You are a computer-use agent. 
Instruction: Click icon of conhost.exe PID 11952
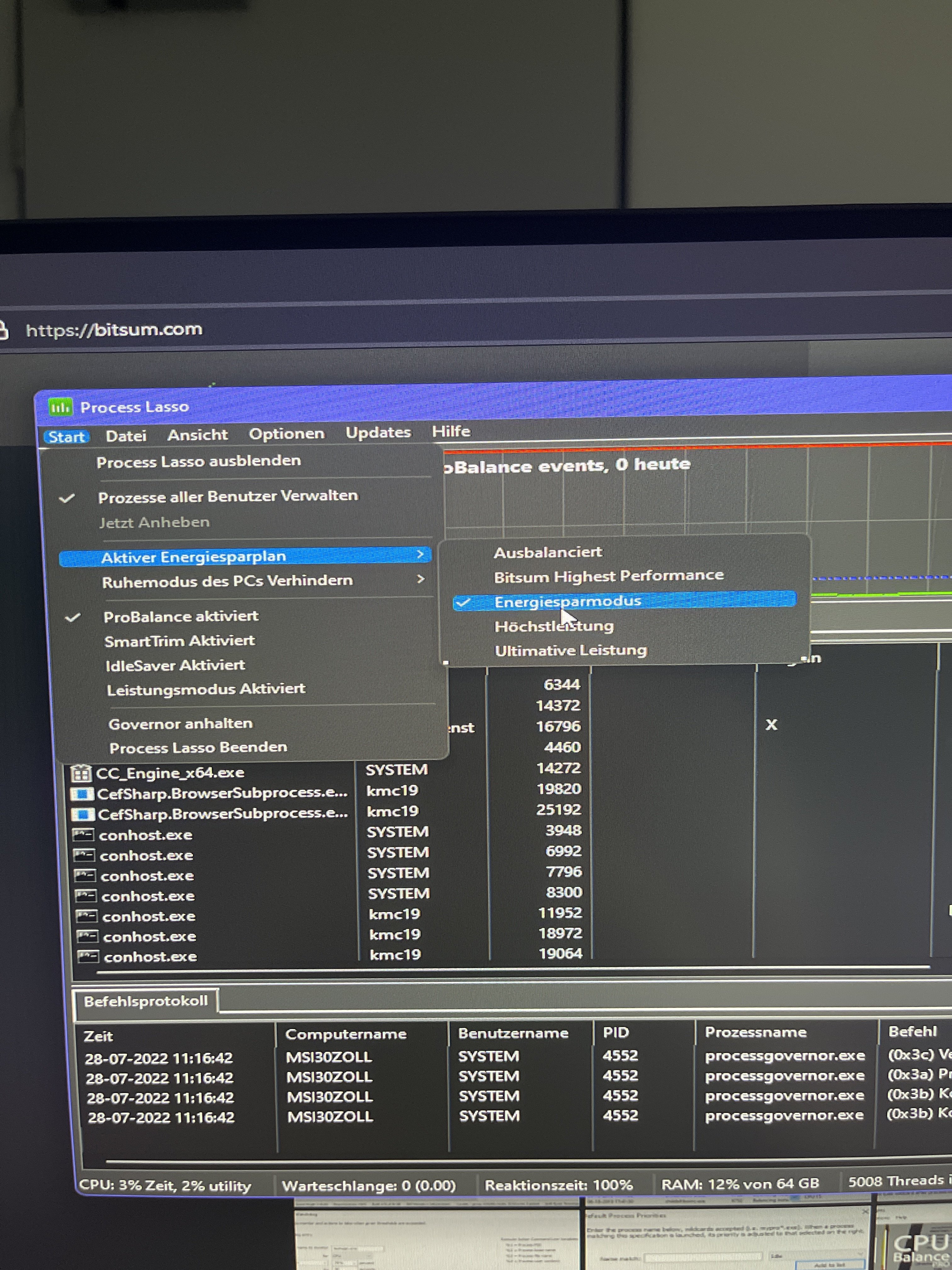(87, 916)
